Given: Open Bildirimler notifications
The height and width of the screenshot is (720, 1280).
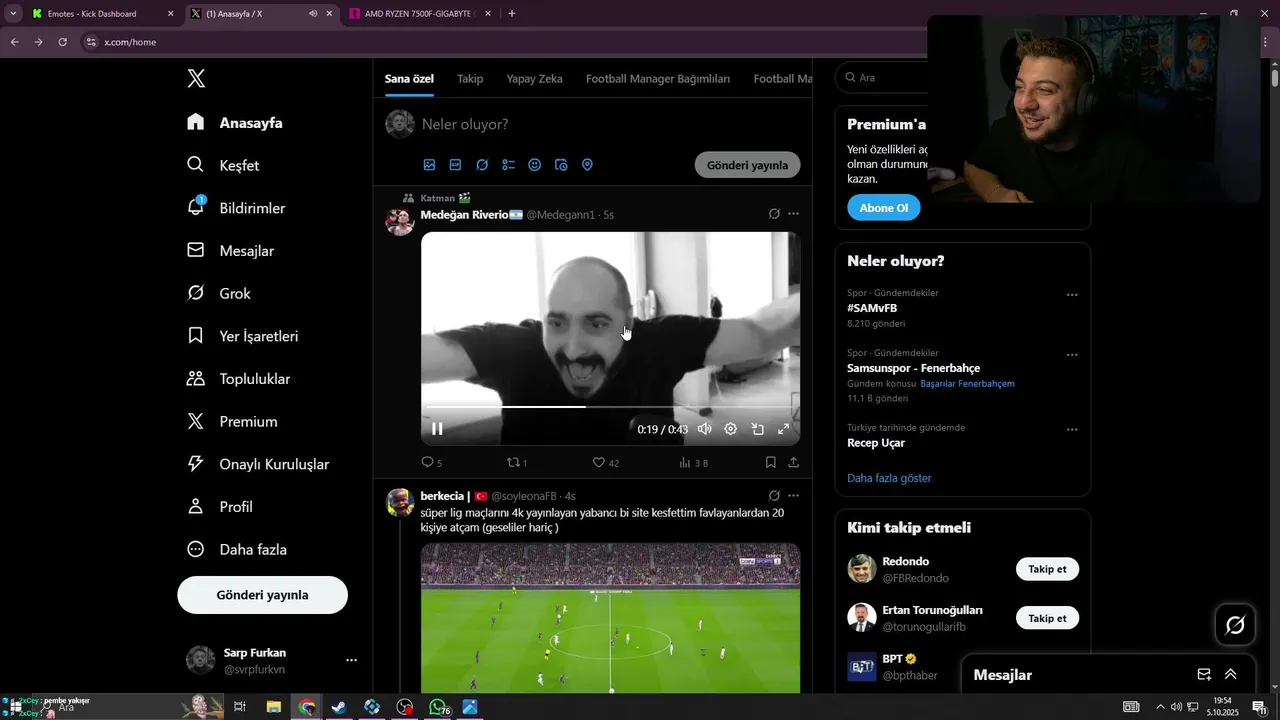Looking at the screenshot, I should coord(236,208).
